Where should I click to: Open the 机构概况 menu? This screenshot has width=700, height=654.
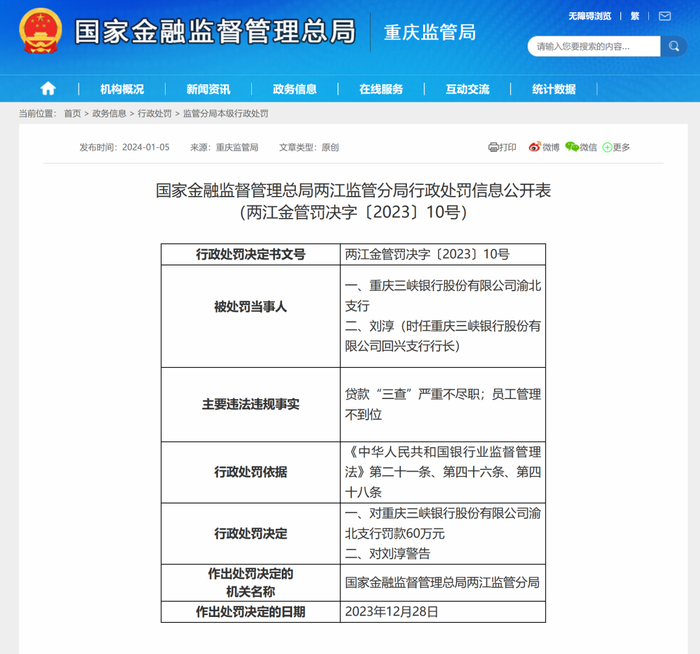coord(122,89)
